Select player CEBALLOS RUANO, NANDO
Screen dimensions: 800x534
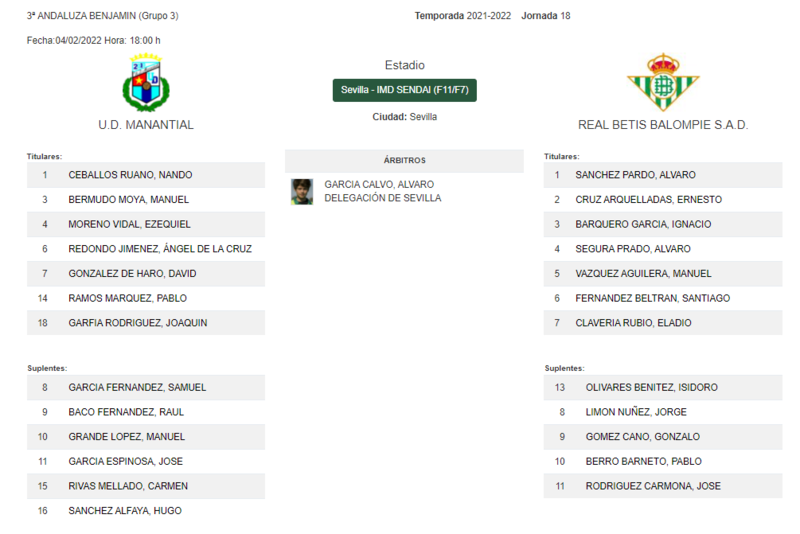tap(146, 175)
